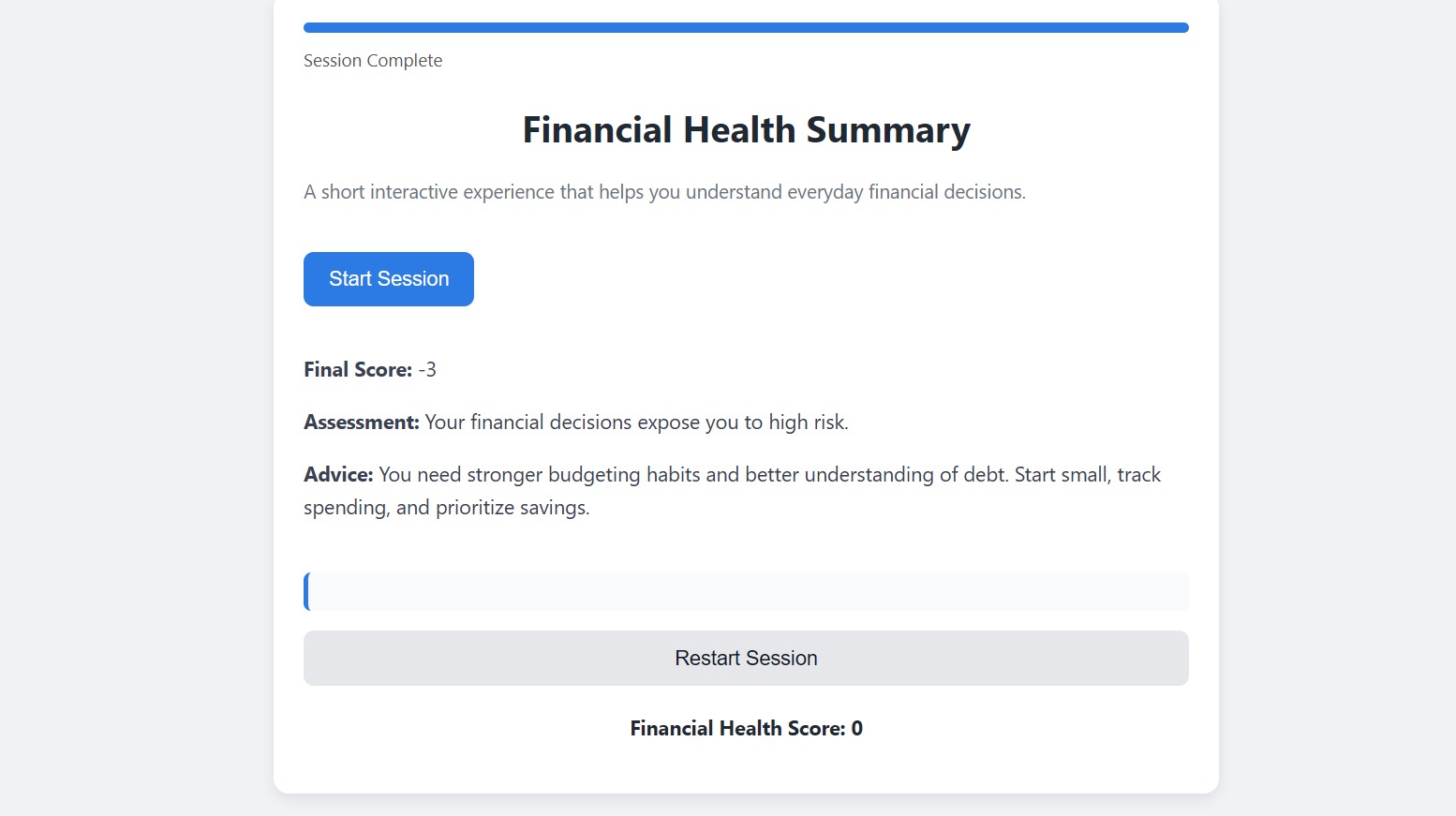Click 'everyday financial decisions' in the description
The height and width of the screenshot is (816, 1456).
pyautogui.click(x=905, y=192)
